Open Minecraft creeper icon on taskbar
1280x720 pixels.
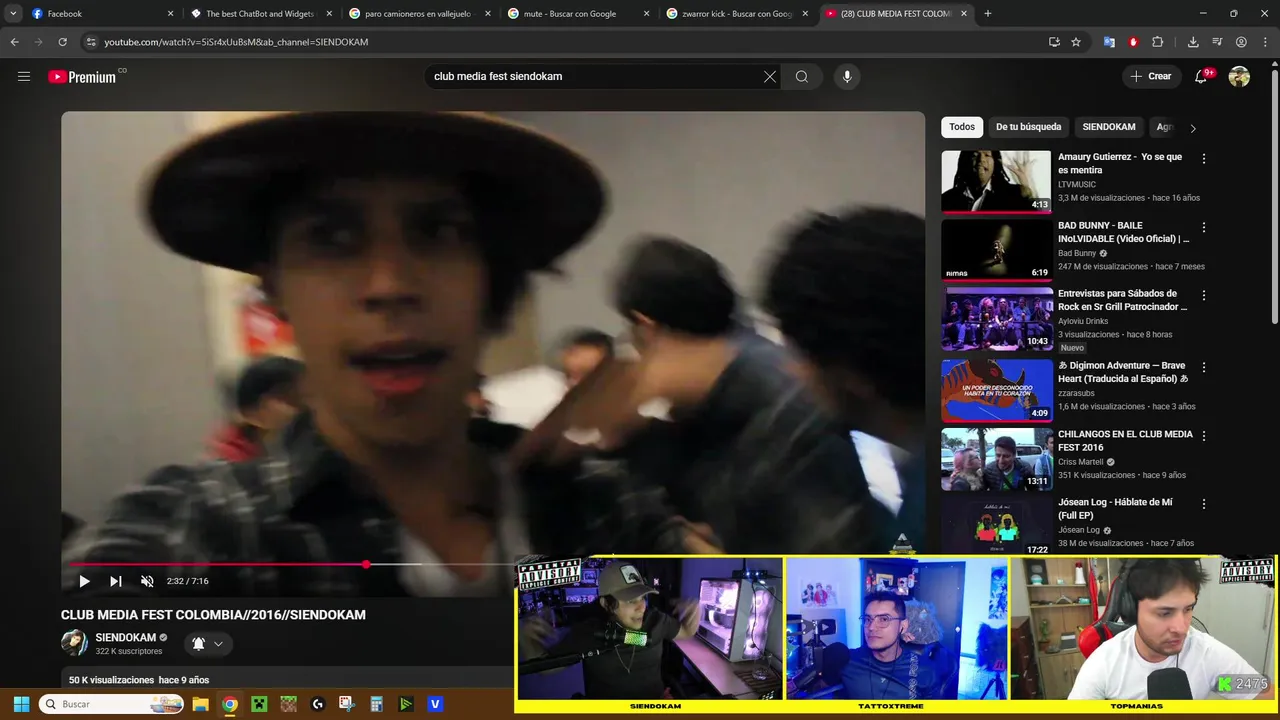pos(259,704)
